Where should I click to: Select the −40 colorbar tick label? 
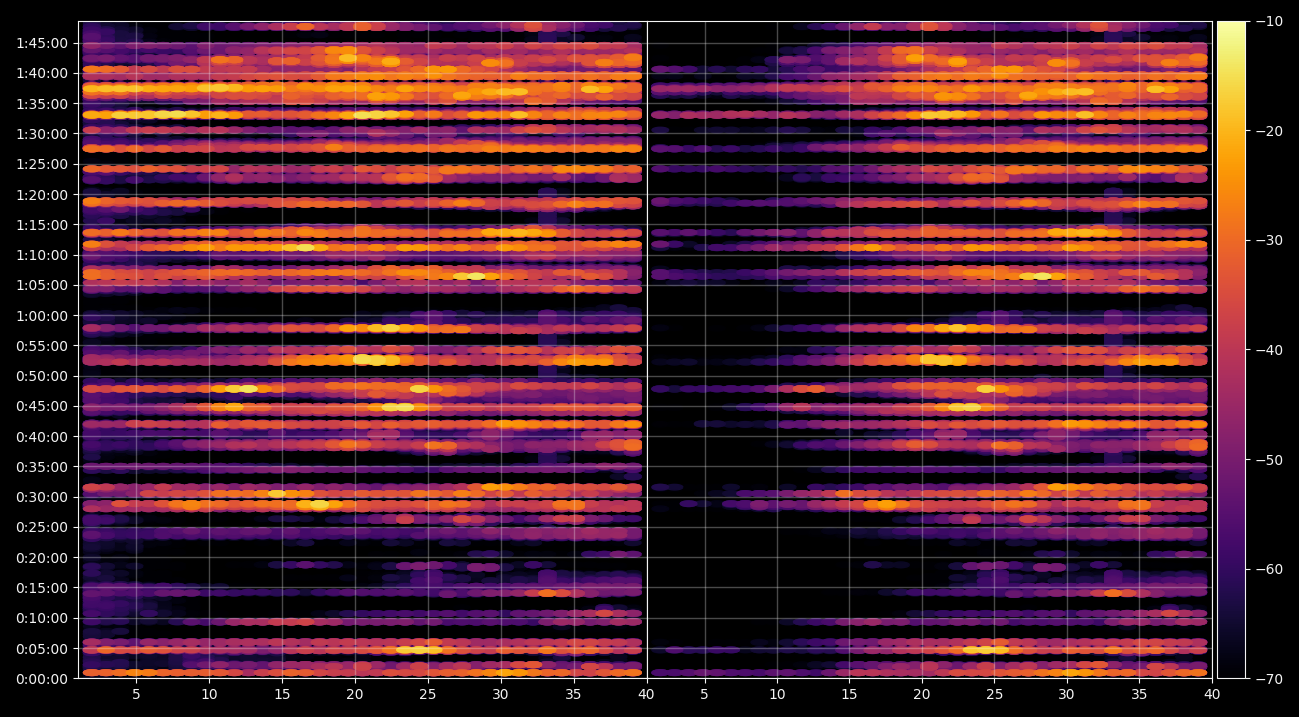coord(1269,350)
